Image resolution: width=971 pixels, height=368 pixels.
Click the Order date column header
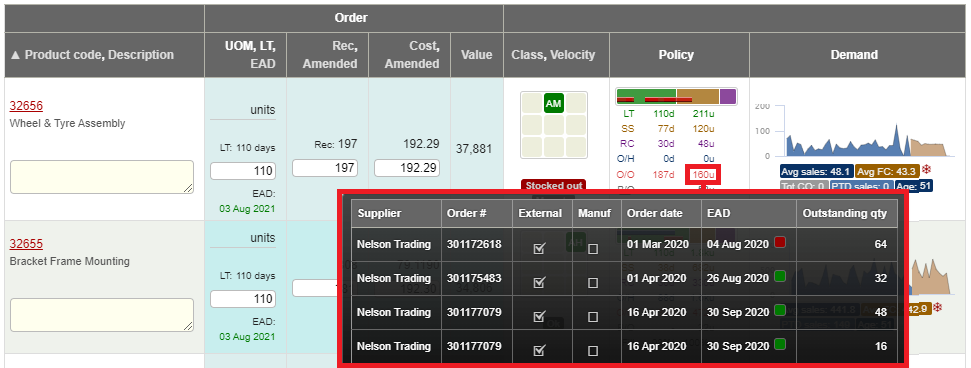655,213
